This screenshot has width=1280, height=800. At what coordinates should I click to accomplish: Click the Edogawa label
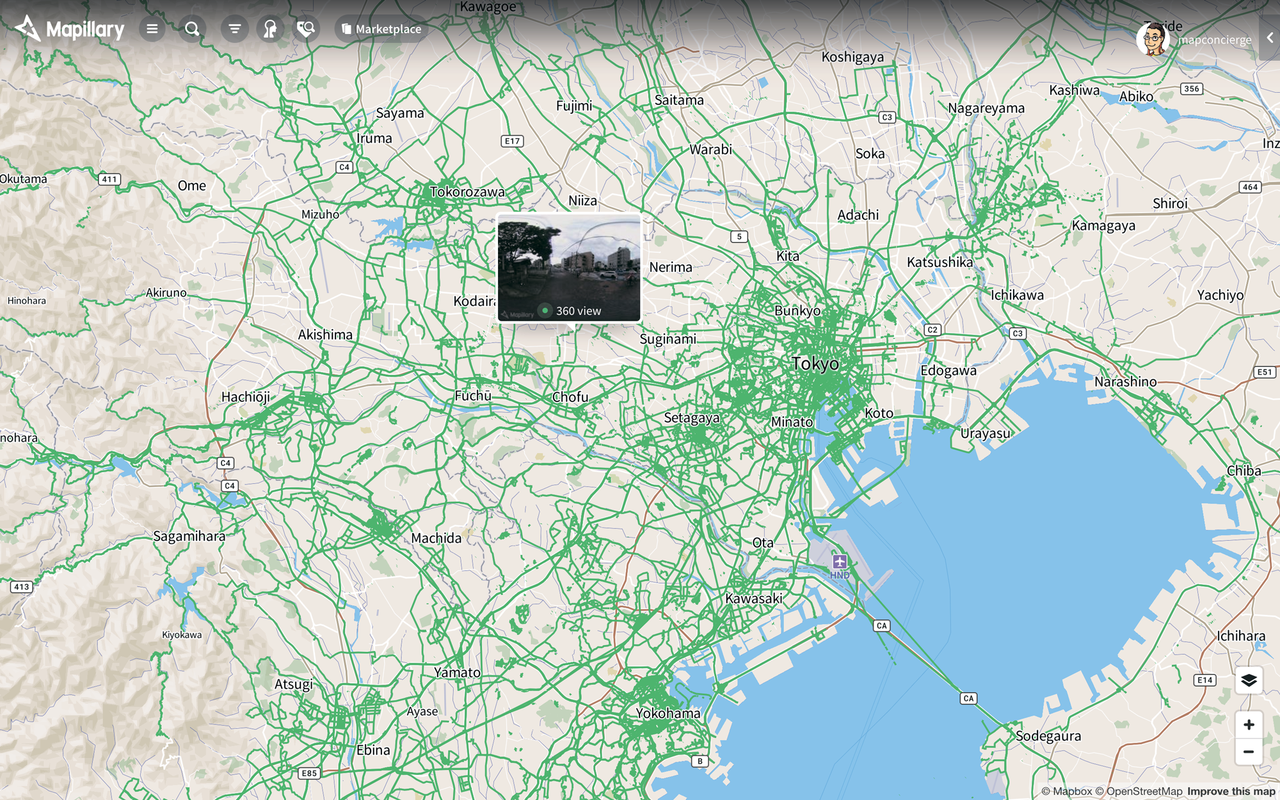pos(948,370)
